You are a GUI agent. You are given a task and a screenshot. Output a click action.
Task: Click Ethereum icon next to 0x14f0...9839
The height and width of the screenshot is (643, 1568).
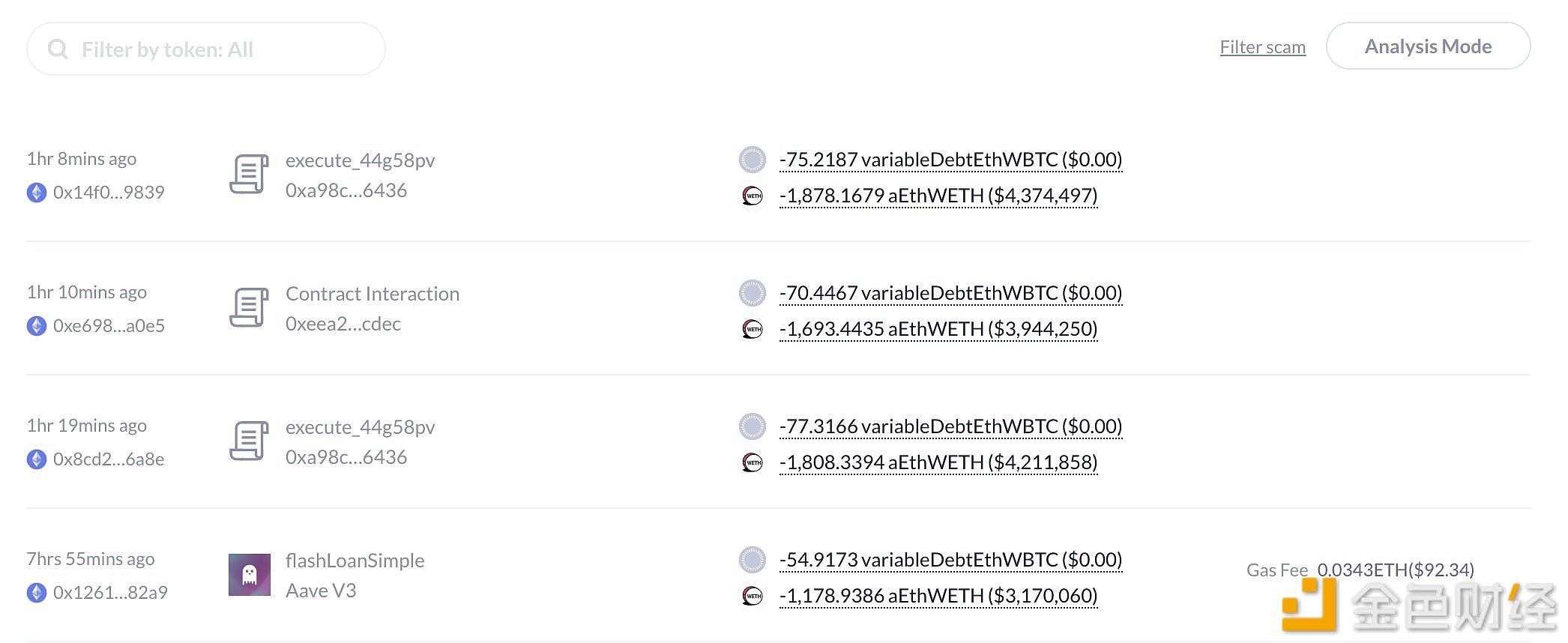click(37, 193)
